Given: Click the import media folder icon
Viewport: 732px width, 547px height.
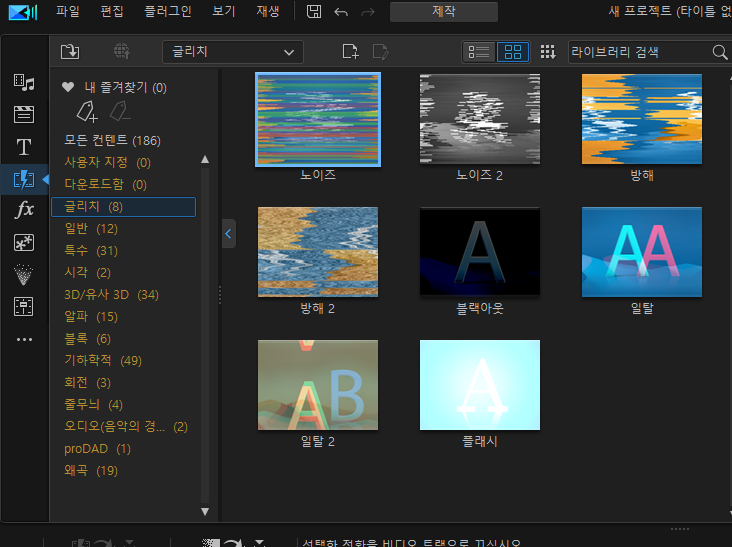Looking at the screenshot, I should [x=70, y=51].
